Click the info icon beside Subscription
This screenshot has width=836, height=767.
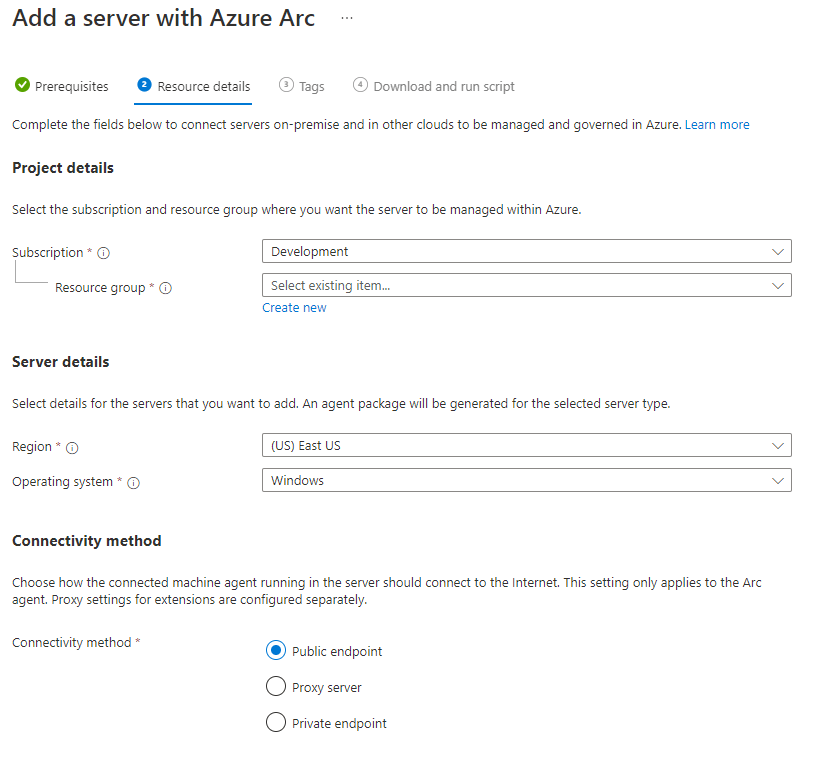(104, 253)
